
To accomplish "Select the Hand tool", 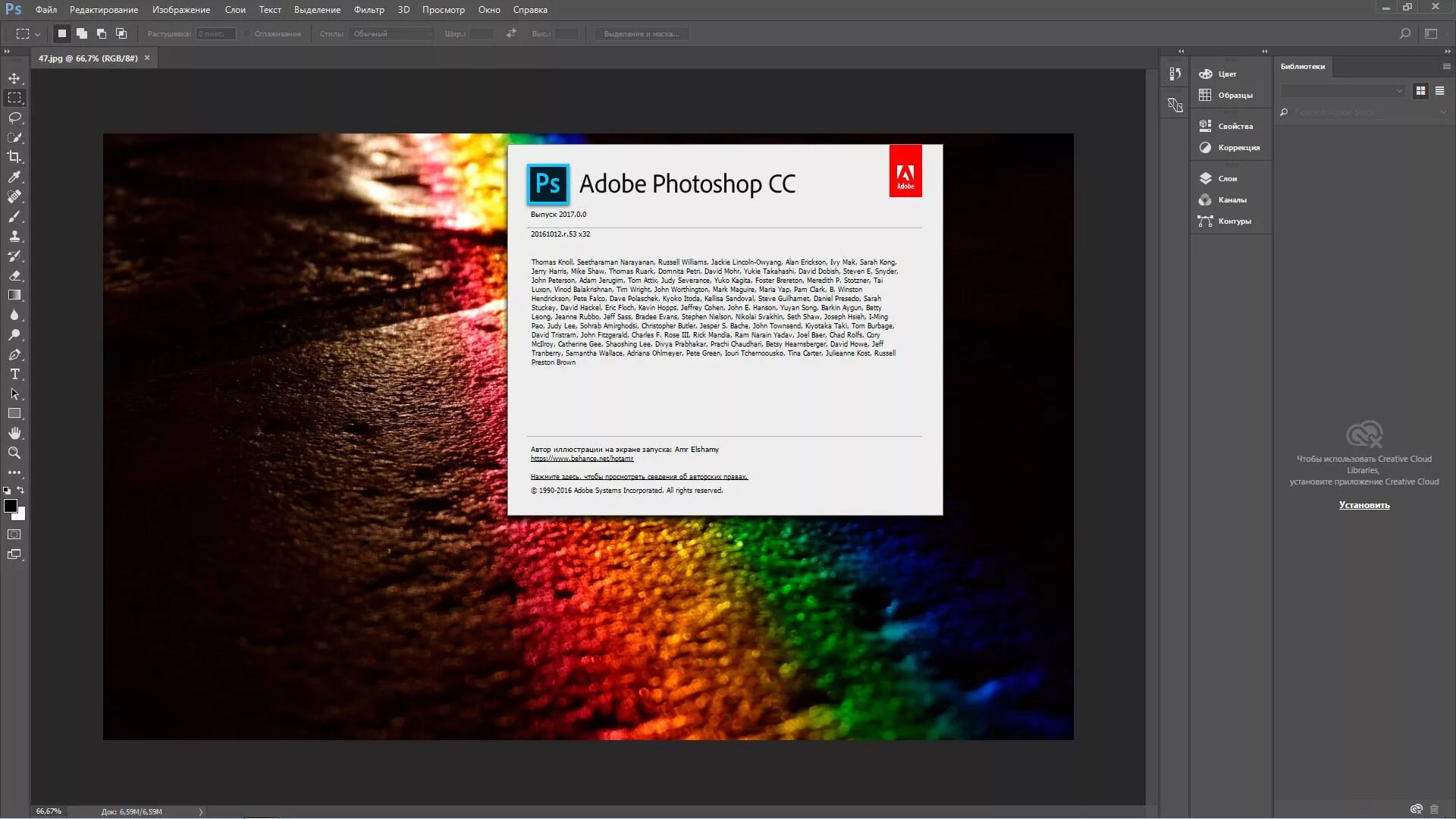I will [14, 433].
